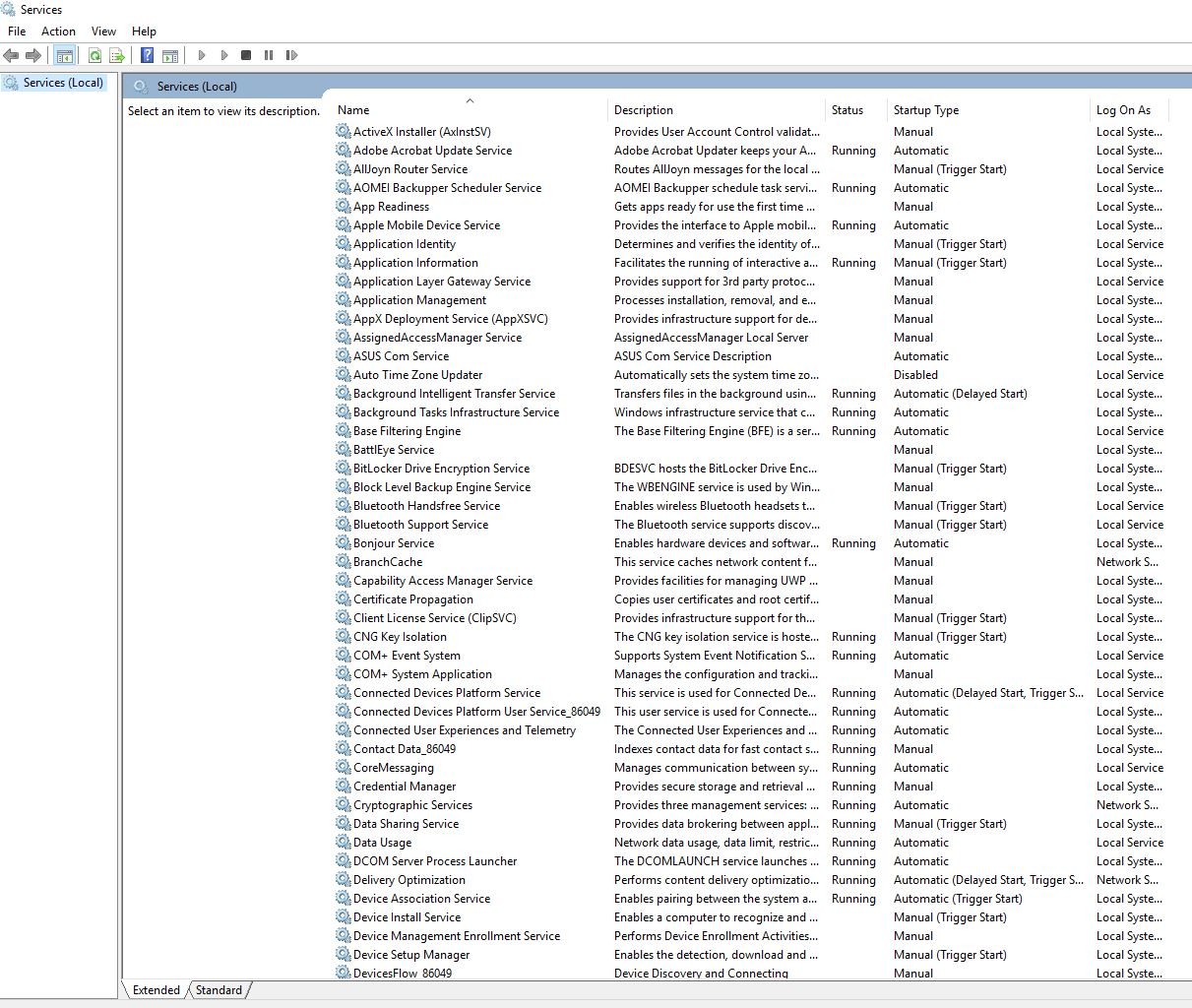Select the Auto Time Zone Updater service
The image size is (1192, 1008).
click(417, 375)
